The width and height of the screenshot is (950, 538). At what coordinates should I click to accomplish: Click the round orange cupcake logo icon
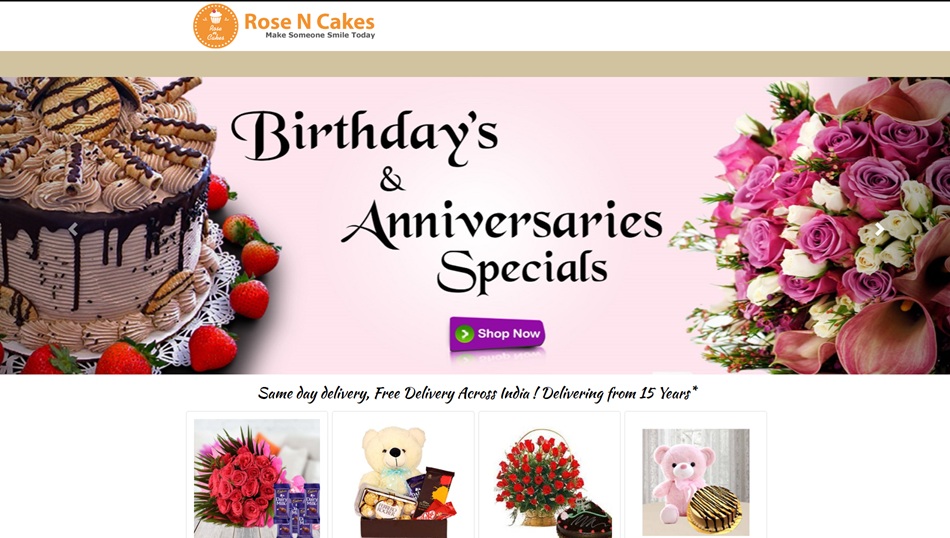[x=215, y=26]
